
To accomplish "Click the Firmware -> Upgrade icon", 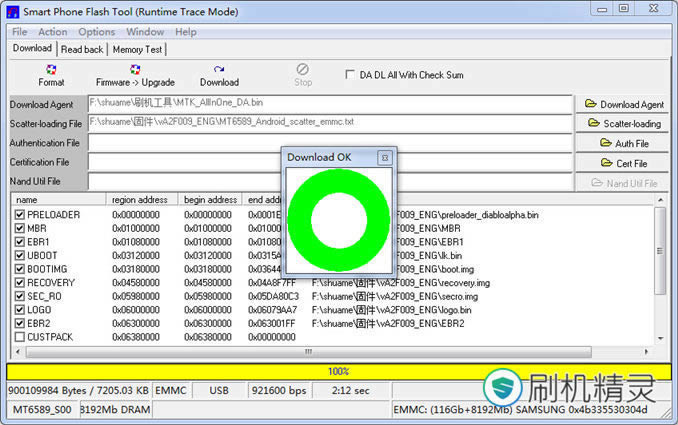I will 135,75.
